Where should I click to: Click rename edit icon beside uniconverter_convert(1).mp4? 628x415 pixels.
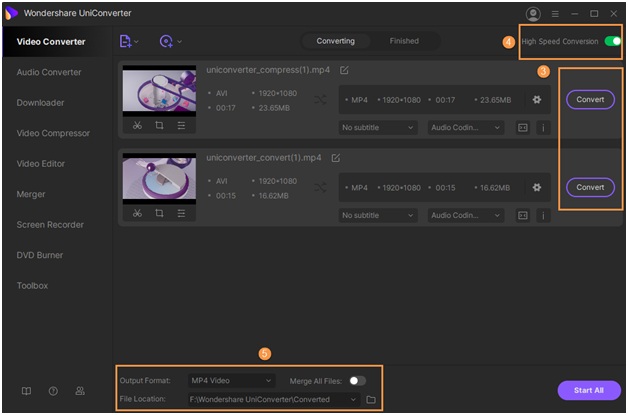click(x=336, y=158)
